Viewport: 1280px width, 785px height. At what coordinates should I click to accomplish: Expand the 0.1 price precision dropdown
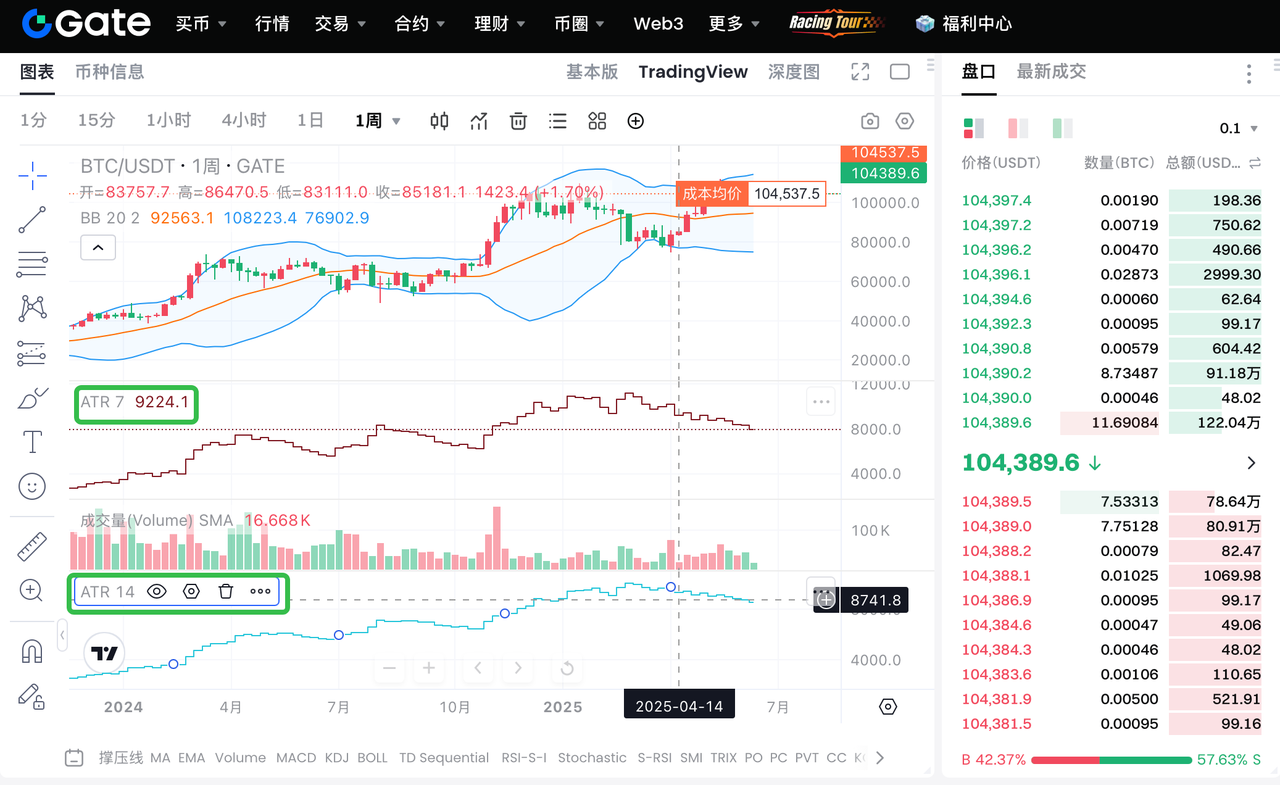[x=1239, y=128]
